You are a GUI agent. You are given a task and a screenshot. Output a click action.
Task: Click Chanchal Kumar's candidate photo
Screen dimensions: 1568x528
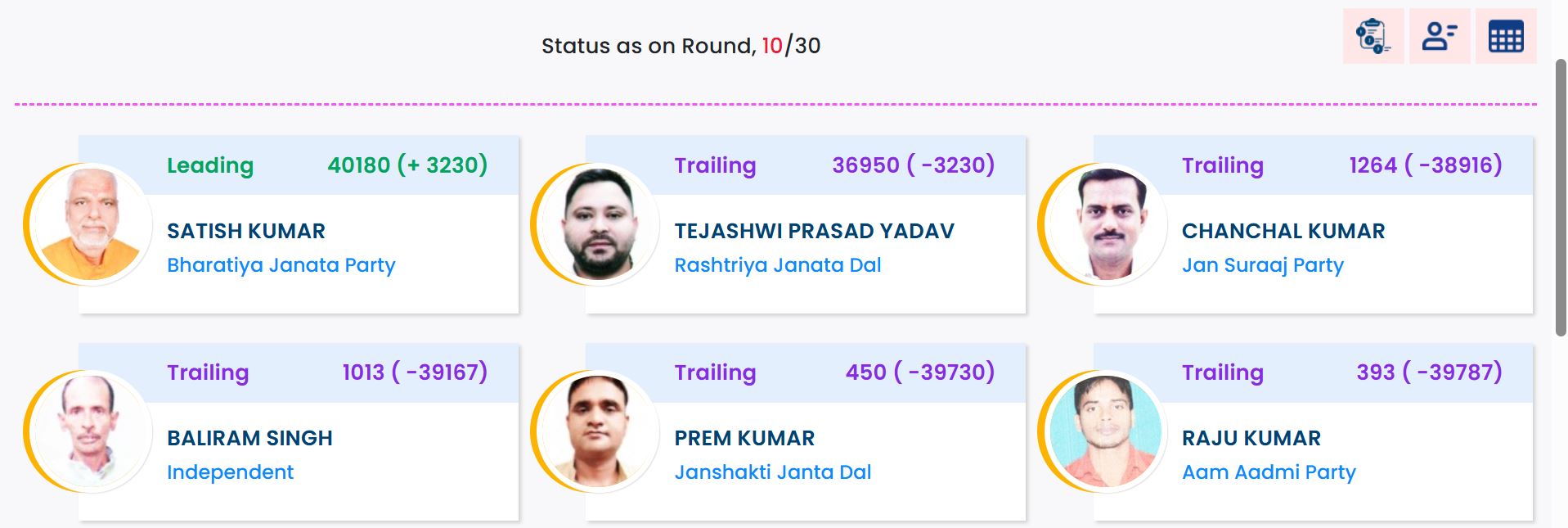tap(1107, 224)
